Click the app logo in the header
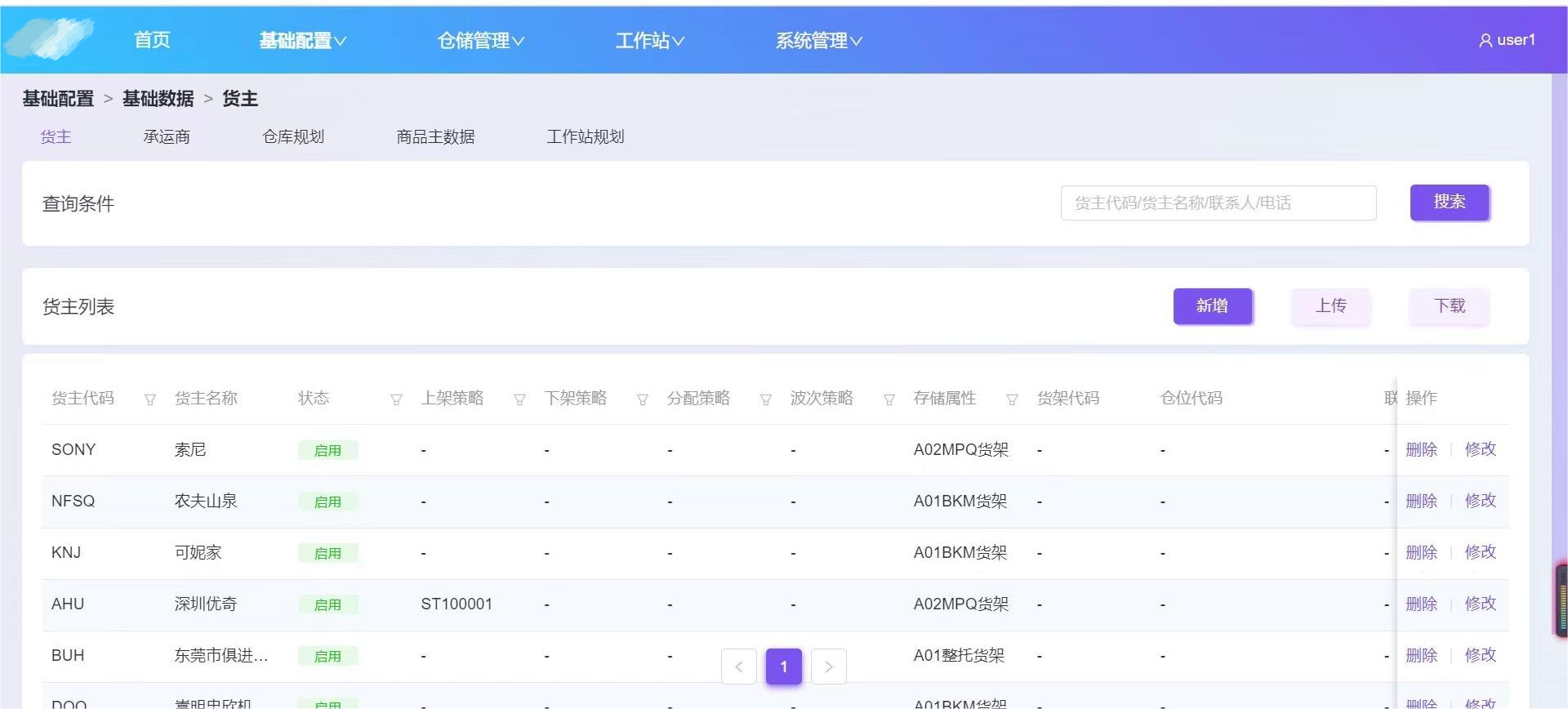The image size is (1568, 709). coord(49,38)
